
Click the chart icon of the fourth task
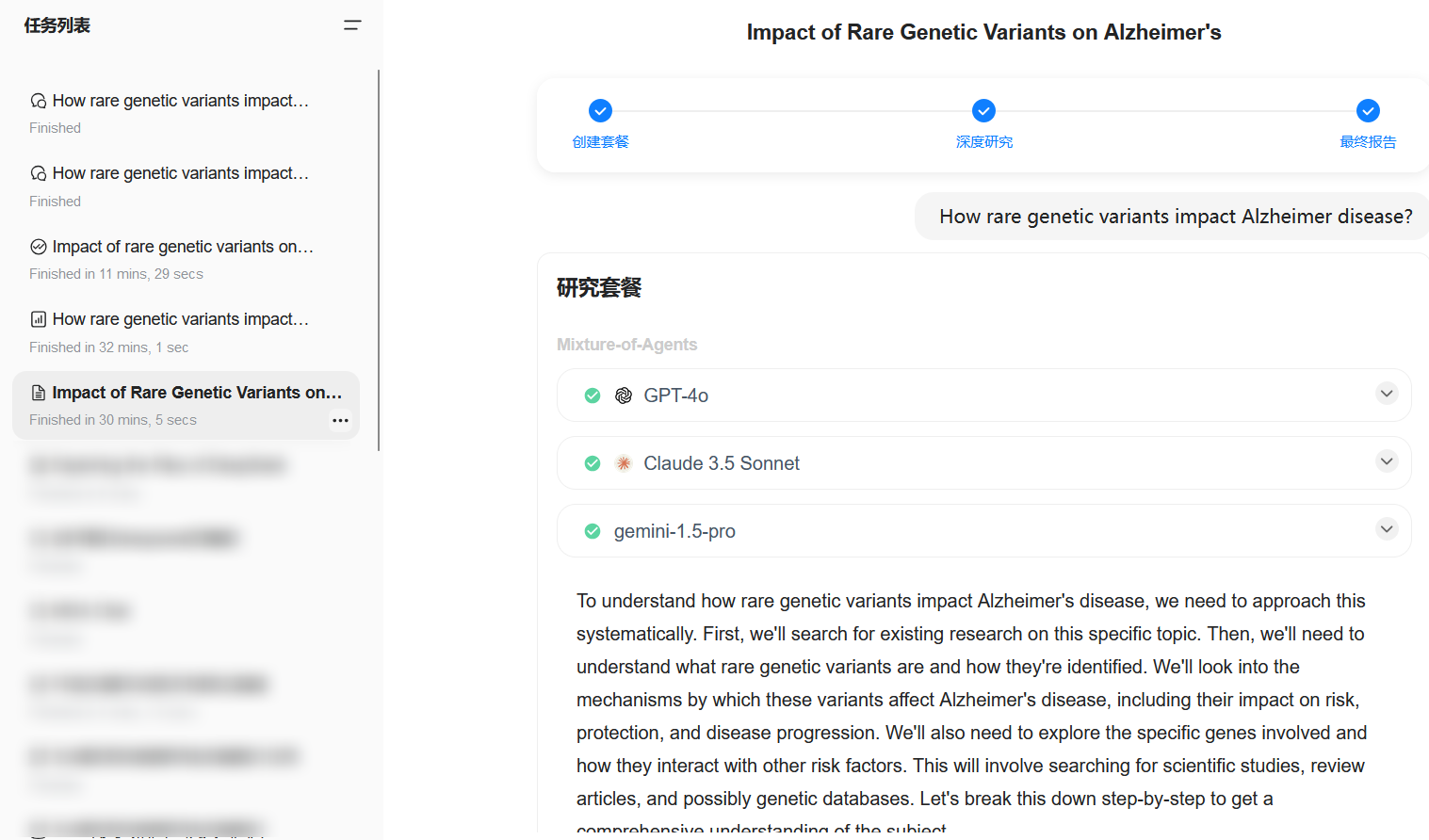click(x=39, y=319)
